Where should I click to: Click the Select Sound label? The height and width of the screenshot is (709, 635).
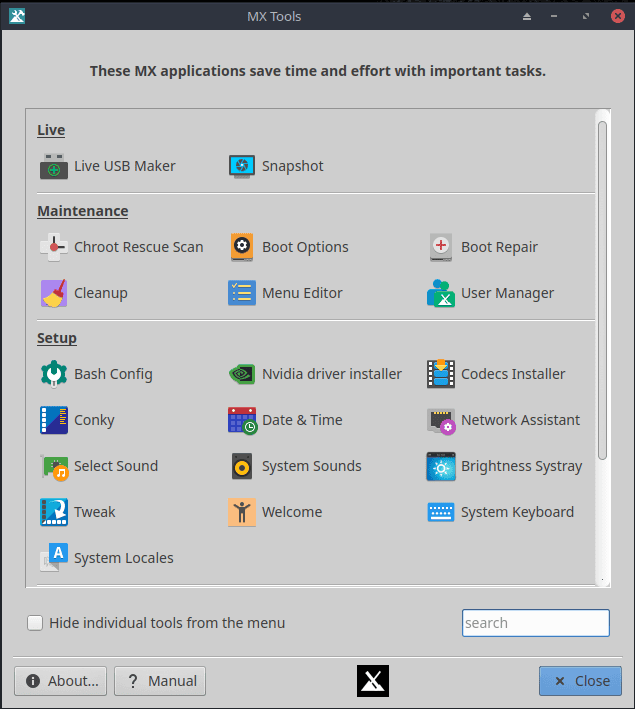pos(116,466)
